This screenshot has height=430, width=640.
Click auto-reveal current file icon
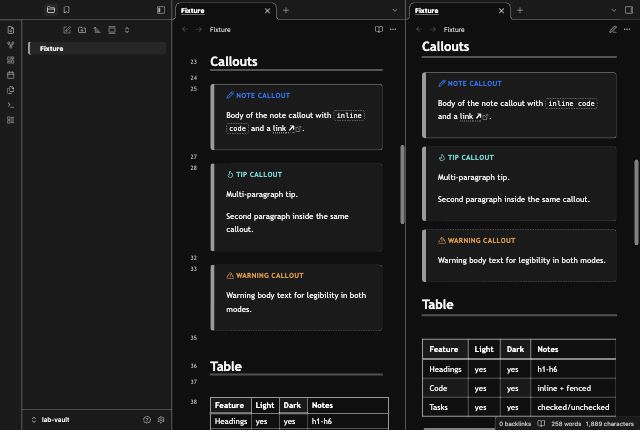tap(112, 30)
